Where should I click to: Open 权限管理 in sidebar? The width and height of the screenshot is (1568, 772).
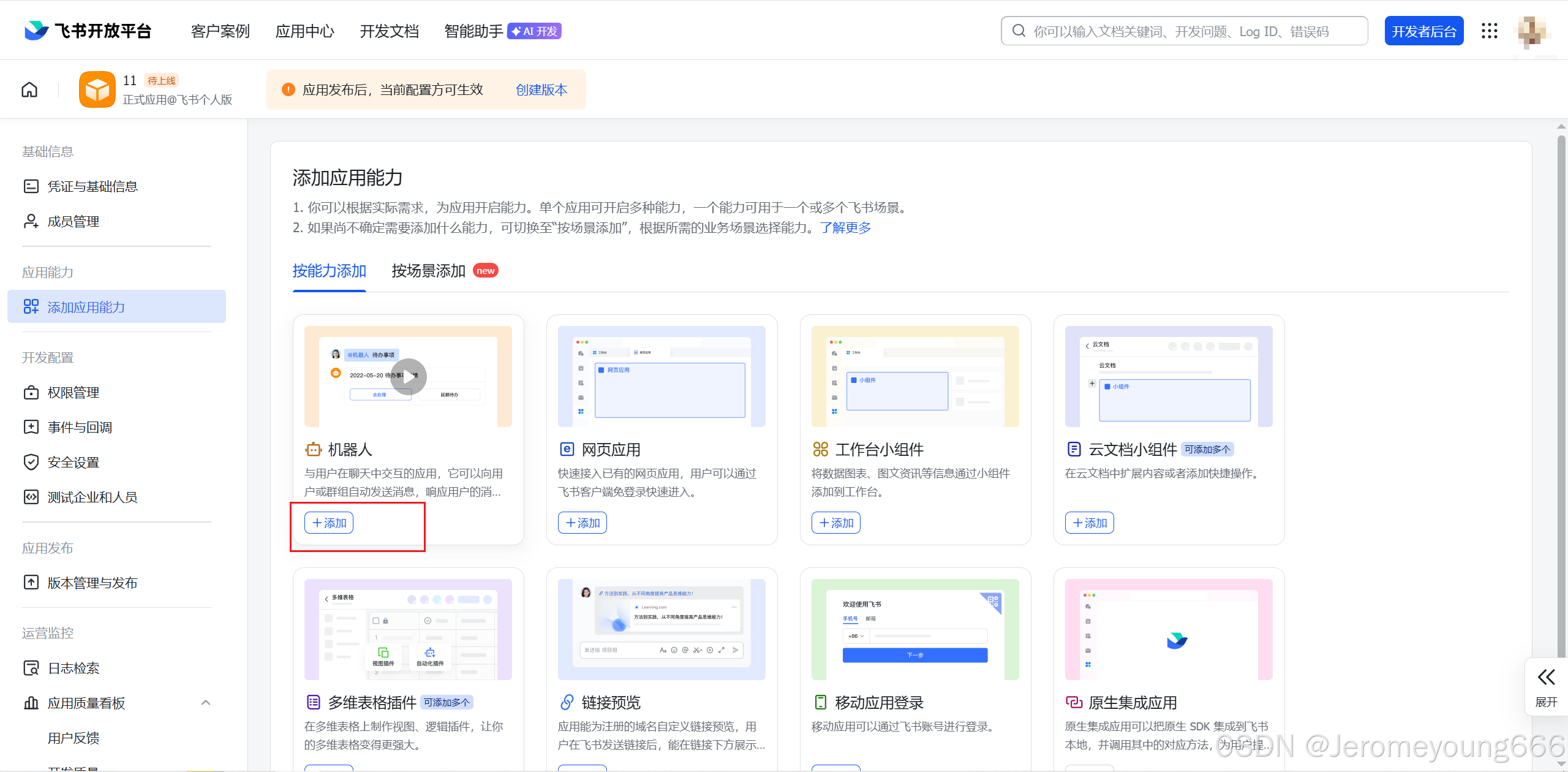73,392
